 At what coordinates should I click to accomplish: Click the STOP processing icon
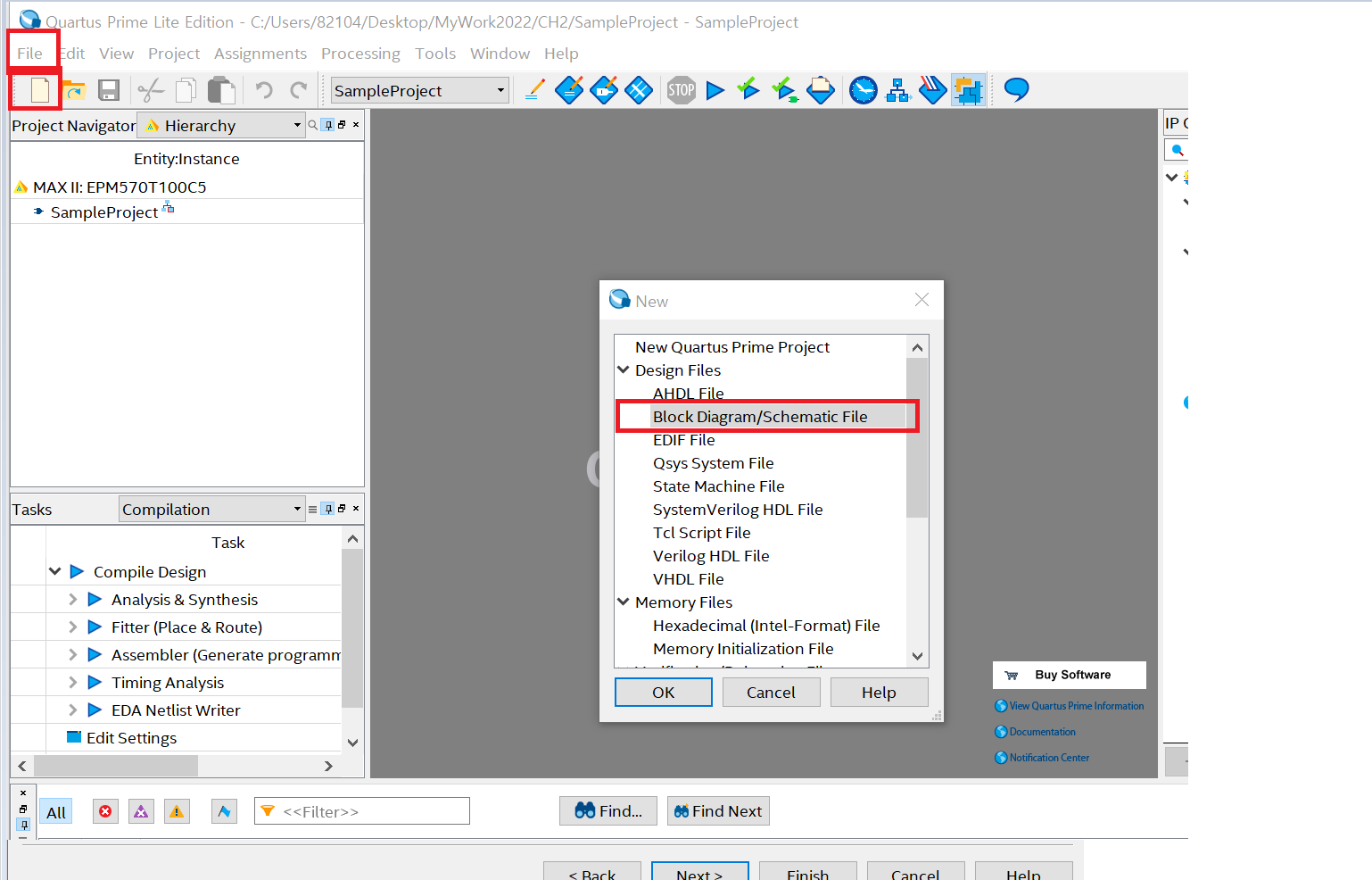pyautogui.click(x=682, y=90)
